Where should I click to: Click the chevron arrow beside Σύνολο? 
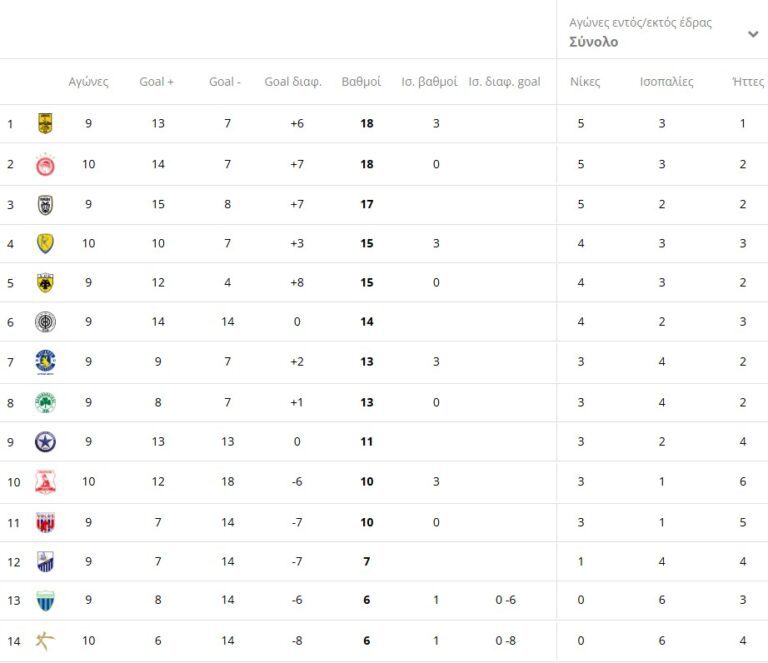pos(752,34)
